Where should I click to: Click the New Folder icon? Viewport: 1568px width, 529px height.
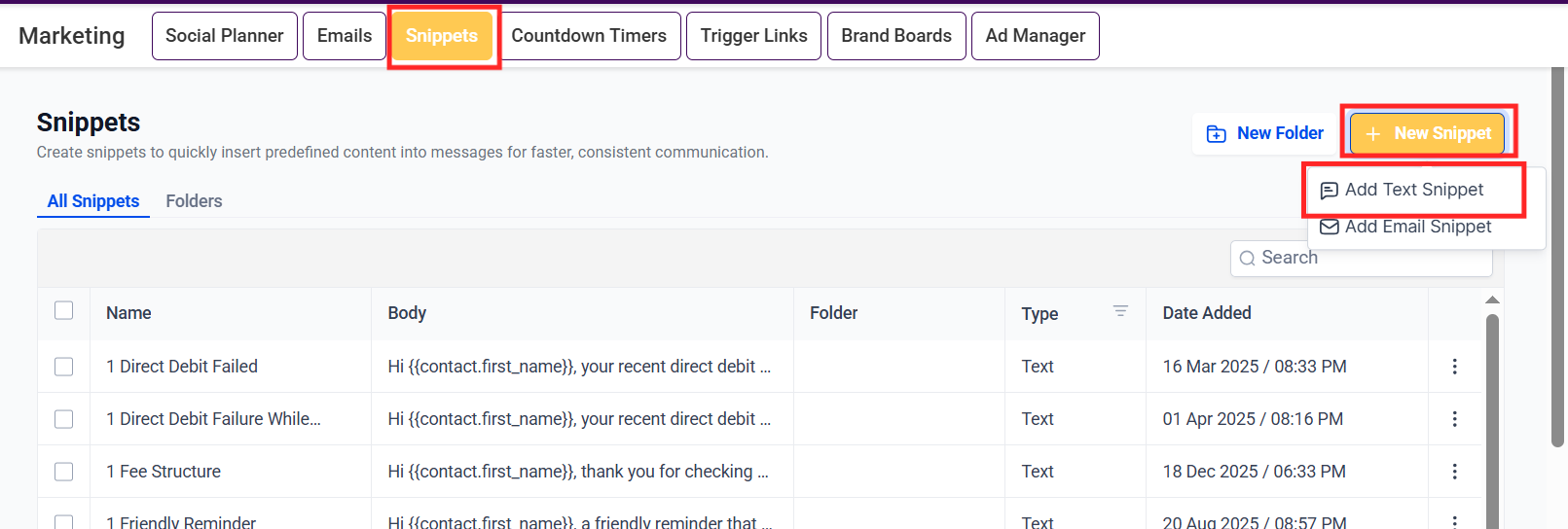pos(1217,134)
